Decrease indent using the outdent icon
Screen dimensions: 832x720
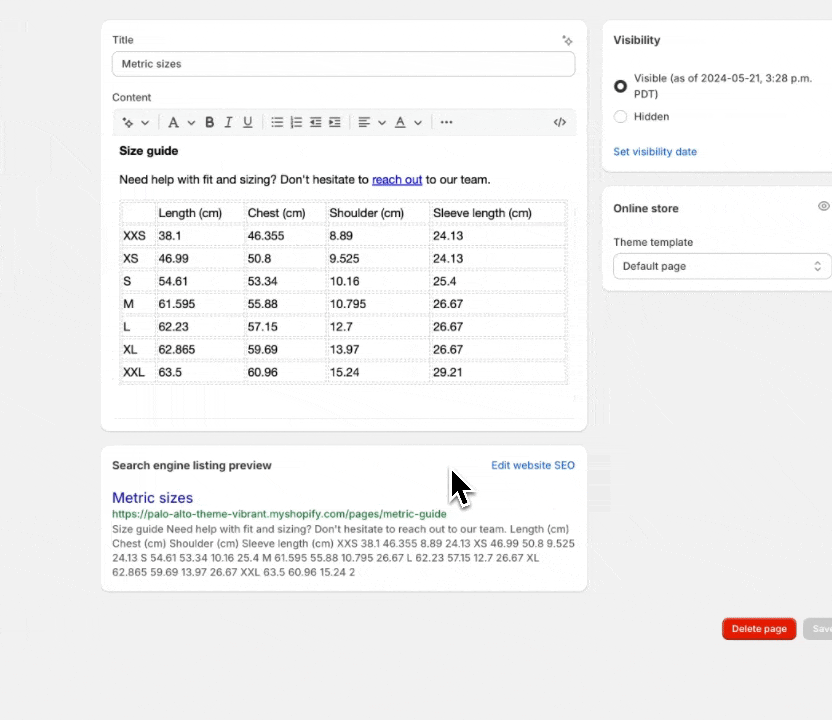[x=315, y=122]
